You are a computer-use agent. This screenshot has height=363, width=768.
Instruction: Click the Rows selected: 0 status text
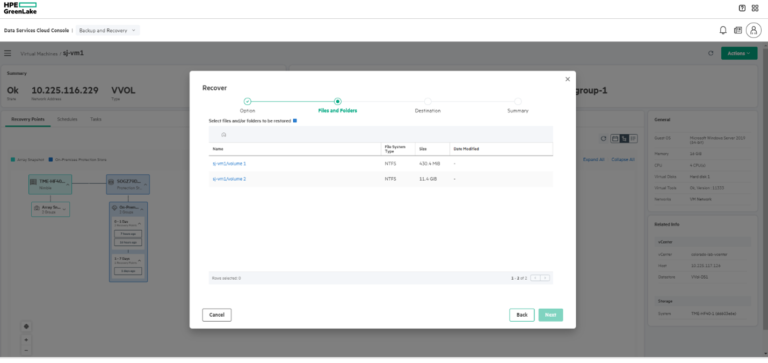pyautogui.click(x=226, y=278)
